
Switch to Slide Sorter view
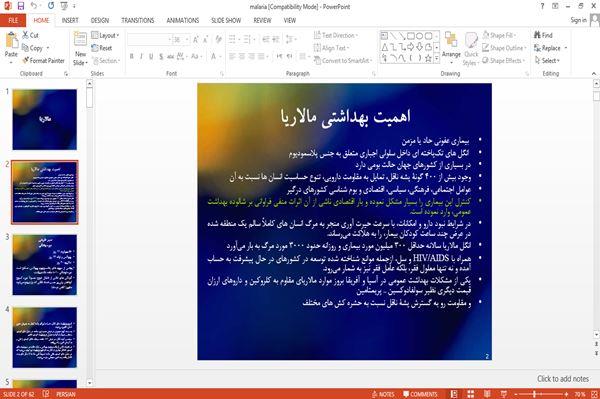click(470, 394)
